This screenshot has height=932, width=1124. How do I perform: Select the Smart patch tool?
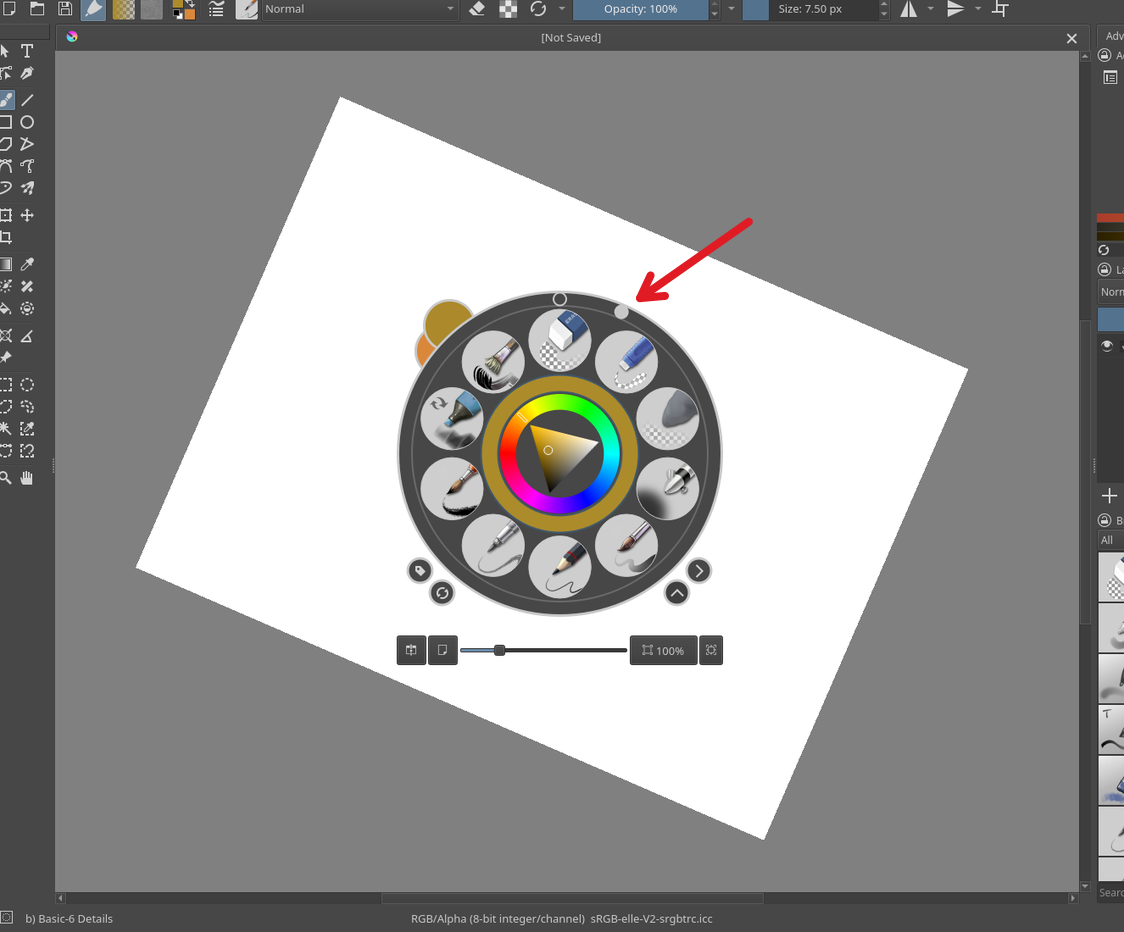pyautogui.click(x=27, y=287)
